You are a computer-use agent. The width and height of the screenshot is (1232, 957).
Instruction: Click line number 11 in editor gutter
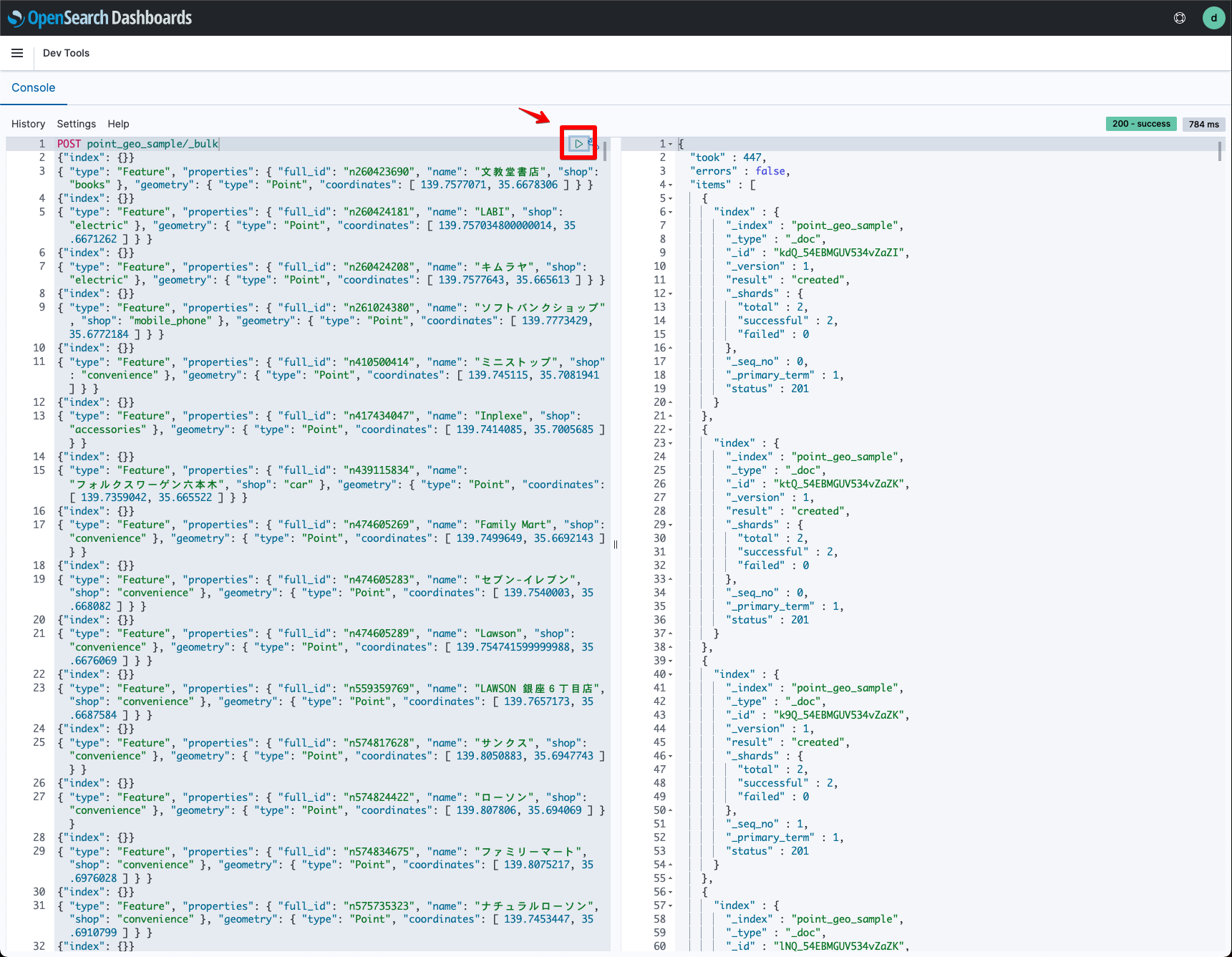tap(39, 361)
